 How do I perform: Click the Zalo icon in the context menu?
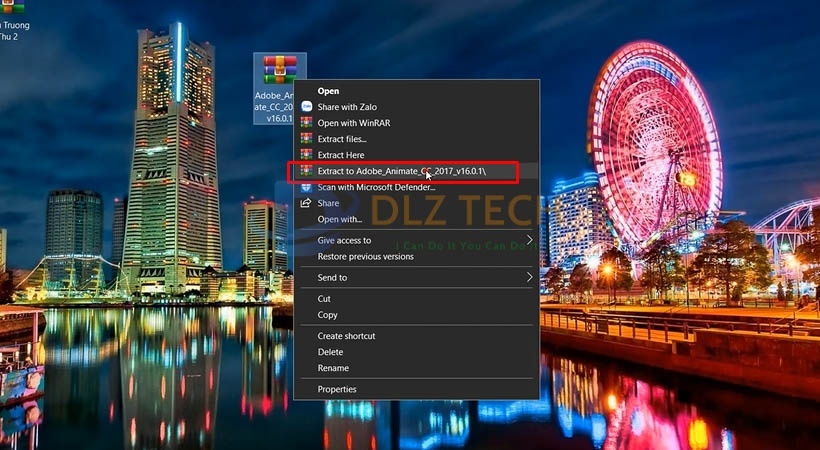point(307,107)
